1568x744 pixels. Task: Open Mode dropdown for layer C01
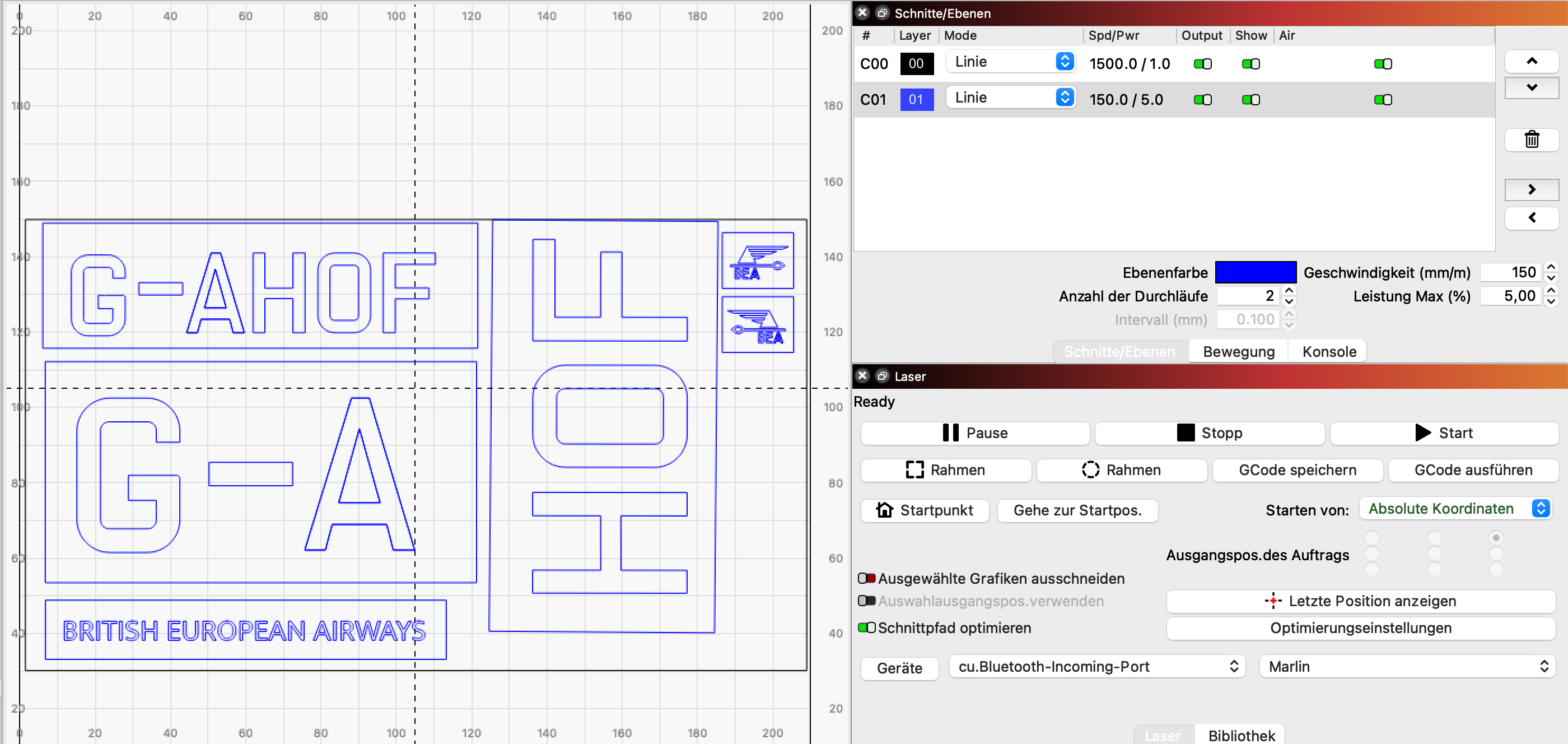[x=1010, y=97]
